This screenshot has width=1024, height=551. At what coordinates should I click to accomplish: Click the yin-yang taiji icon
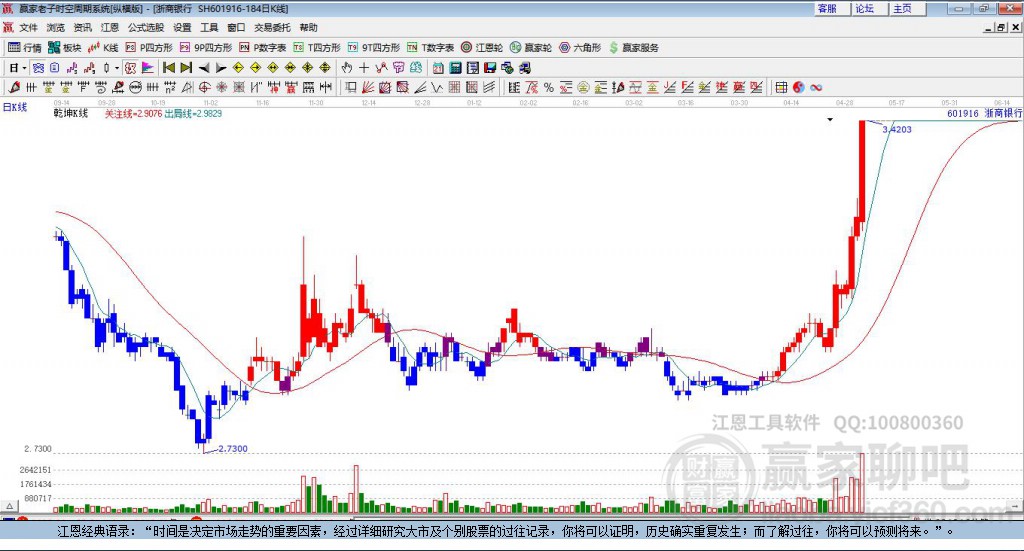[798, 87]
